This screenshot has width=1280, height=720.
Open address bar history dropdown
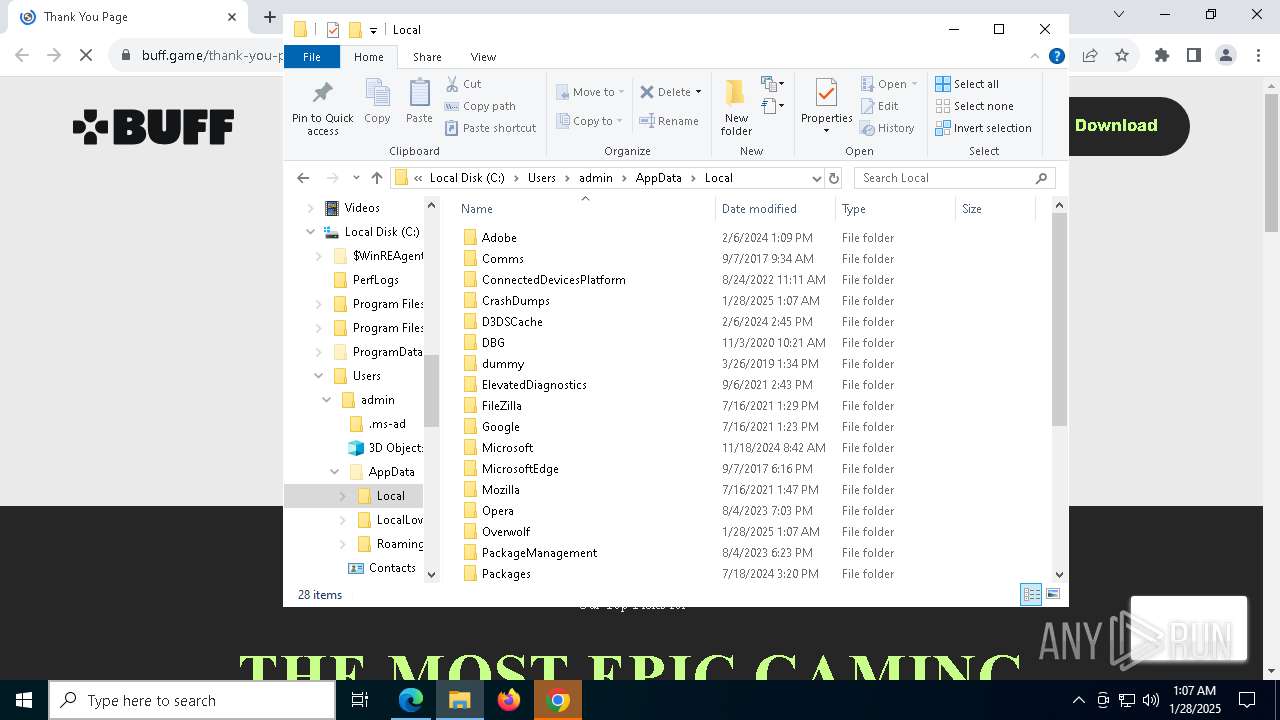click(x=816, y=178)
